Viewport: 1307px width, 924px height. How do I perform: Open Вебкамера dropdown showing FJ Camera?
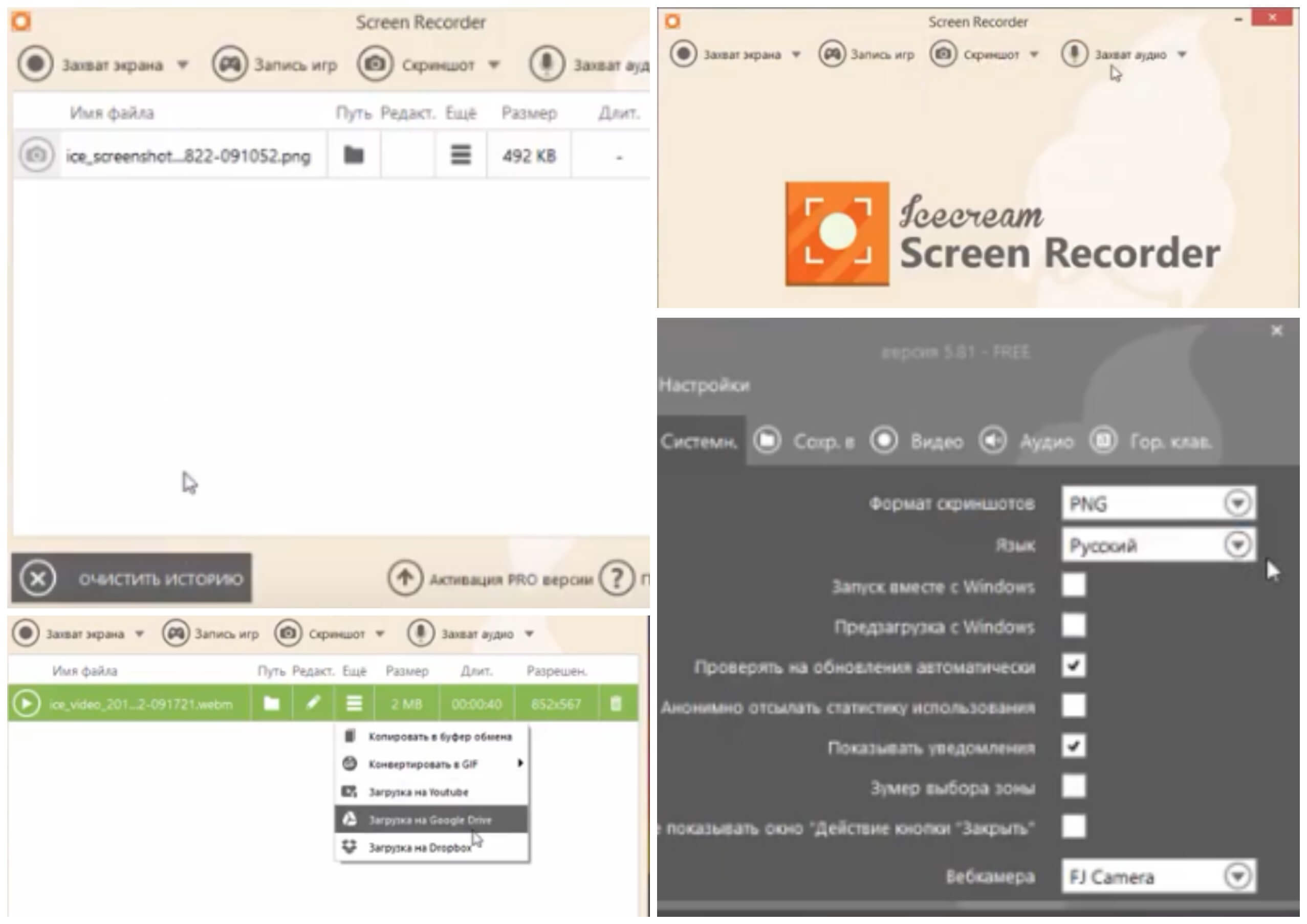1159,876
